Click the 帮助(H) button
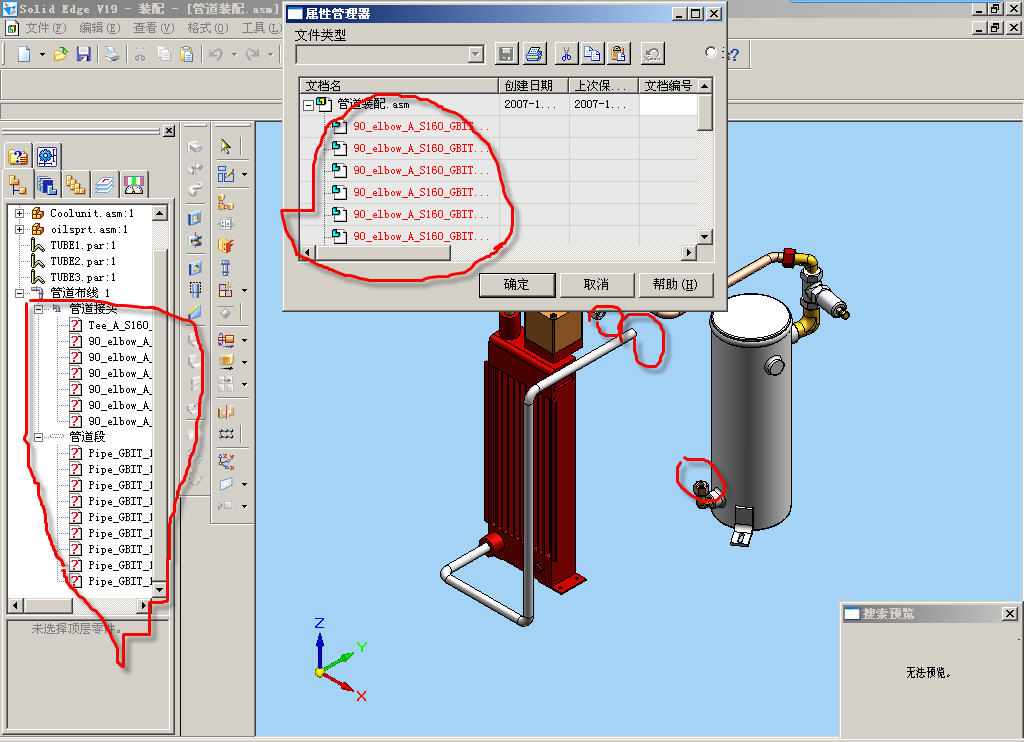 [x=675, y=285]
